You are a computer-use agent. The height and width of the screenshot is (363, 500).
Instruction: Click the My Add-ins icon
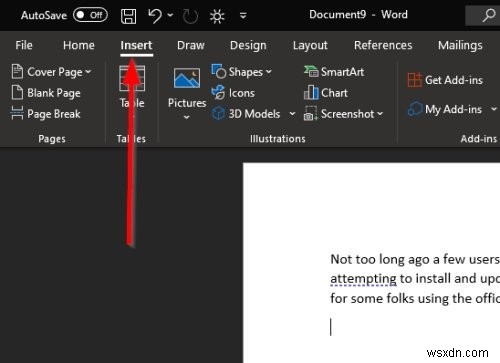coord(415,109)
